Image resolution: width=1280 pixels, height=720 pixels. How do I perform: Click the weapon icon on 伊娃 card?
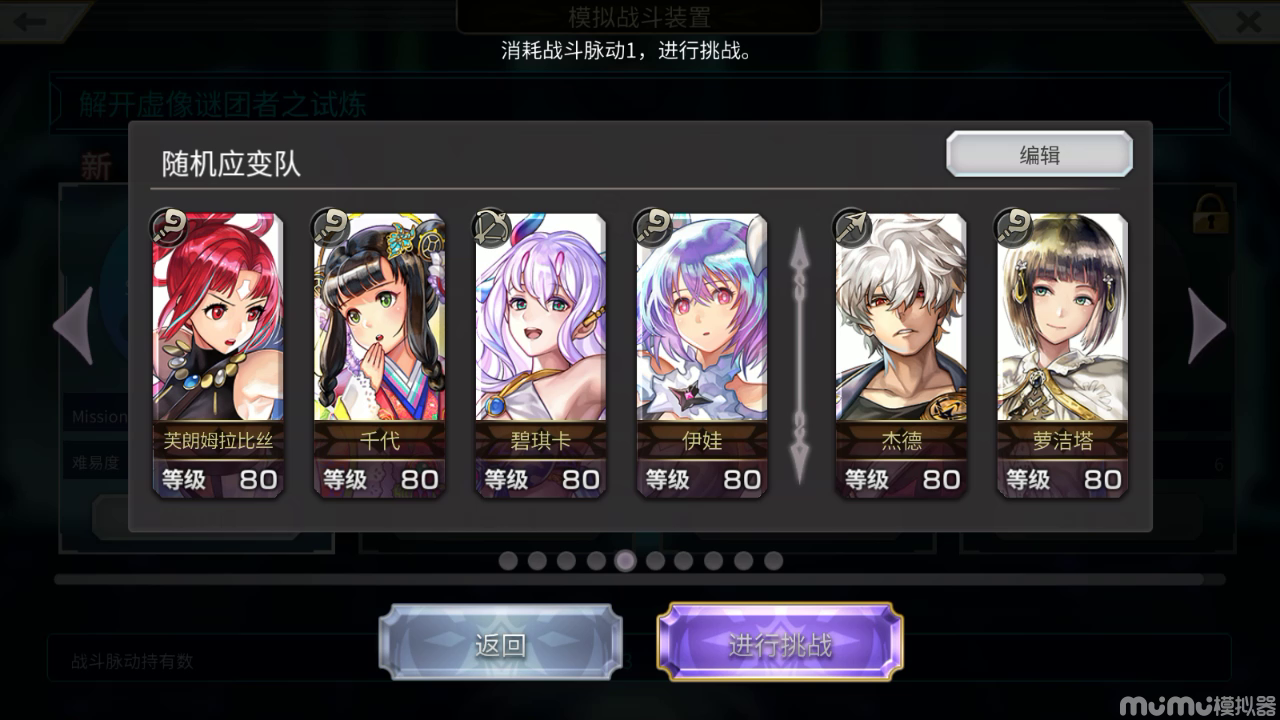tap(653, 227)
